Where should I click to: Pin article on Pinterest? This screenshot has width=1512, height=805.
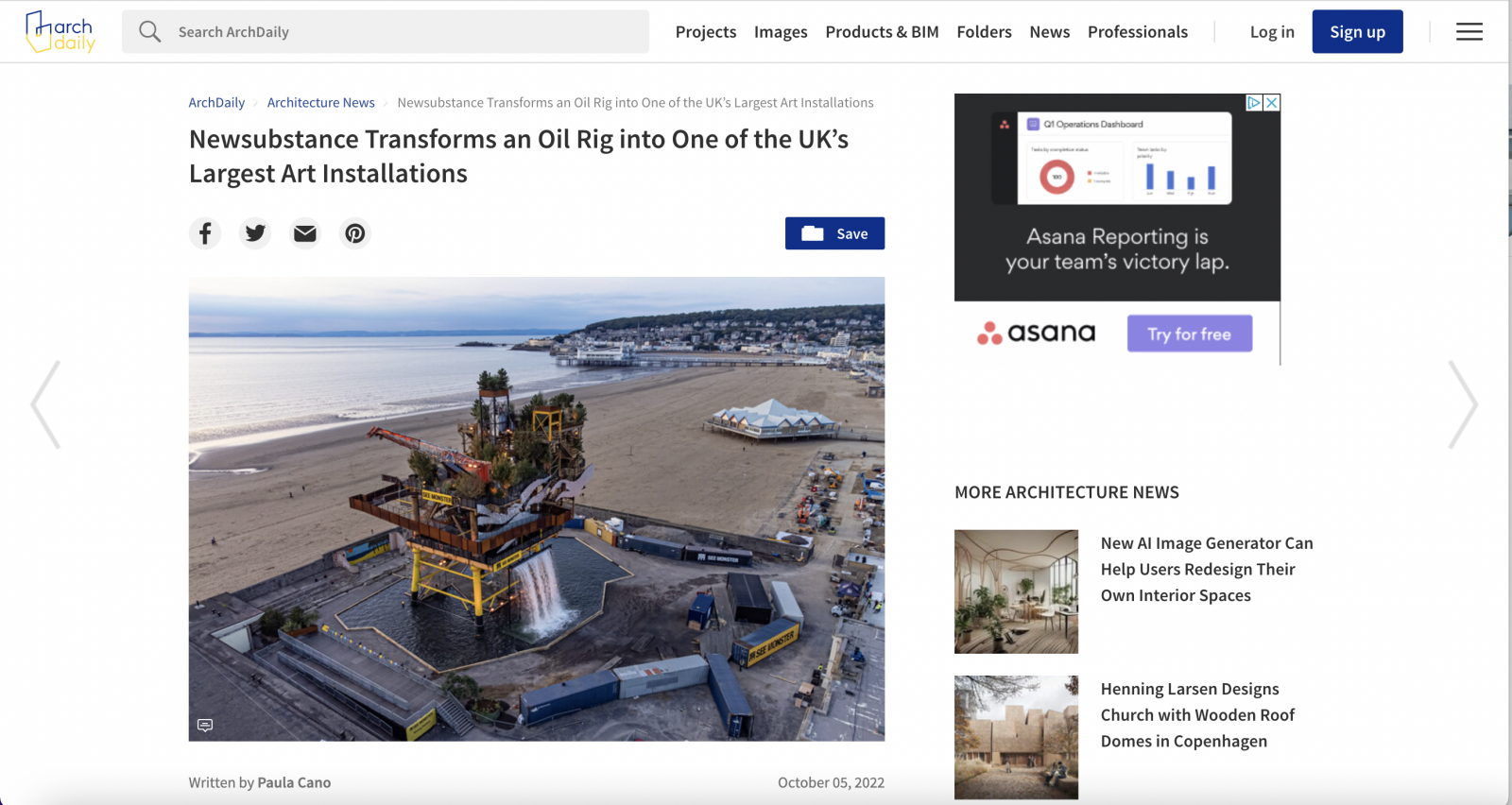pyautogui.click(x=355, y=233)
